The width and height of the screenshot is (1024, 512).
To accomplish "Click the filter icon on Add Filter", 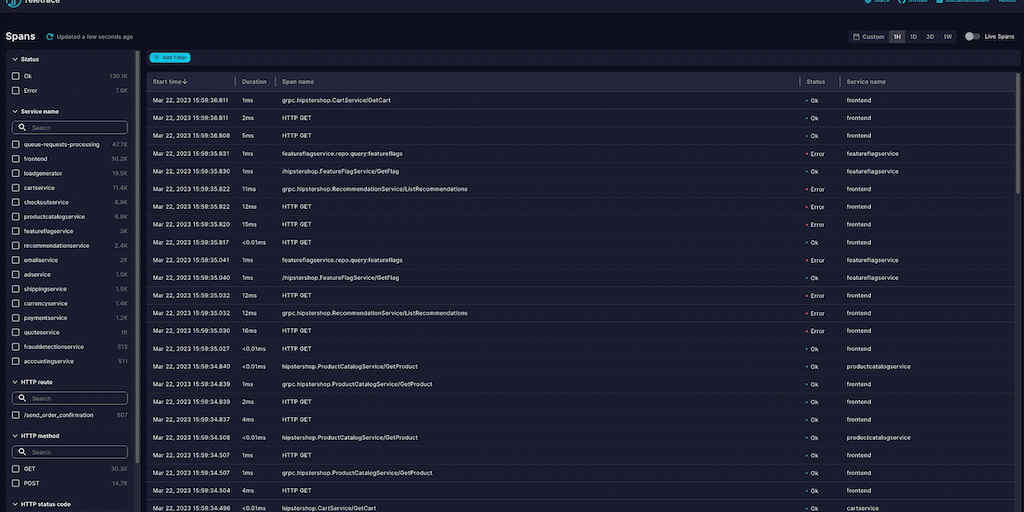I will click(156, 58).
